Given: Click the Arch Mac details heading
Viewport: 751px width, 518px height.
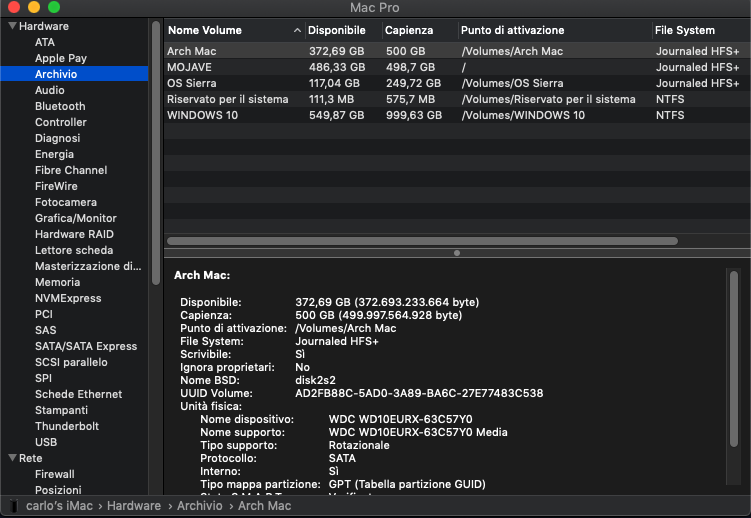Looking at the screenshot, I should click(202, 275).
